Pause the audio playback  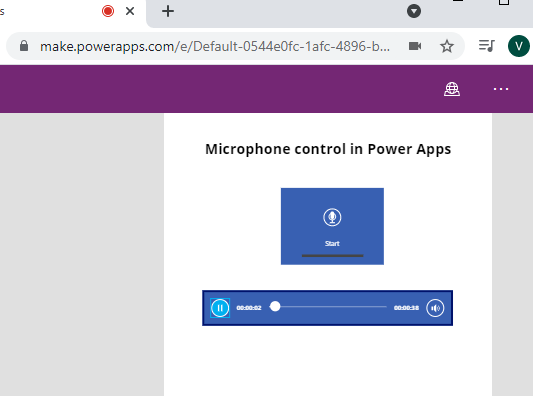pyautogui.click(x=220, y=308)
